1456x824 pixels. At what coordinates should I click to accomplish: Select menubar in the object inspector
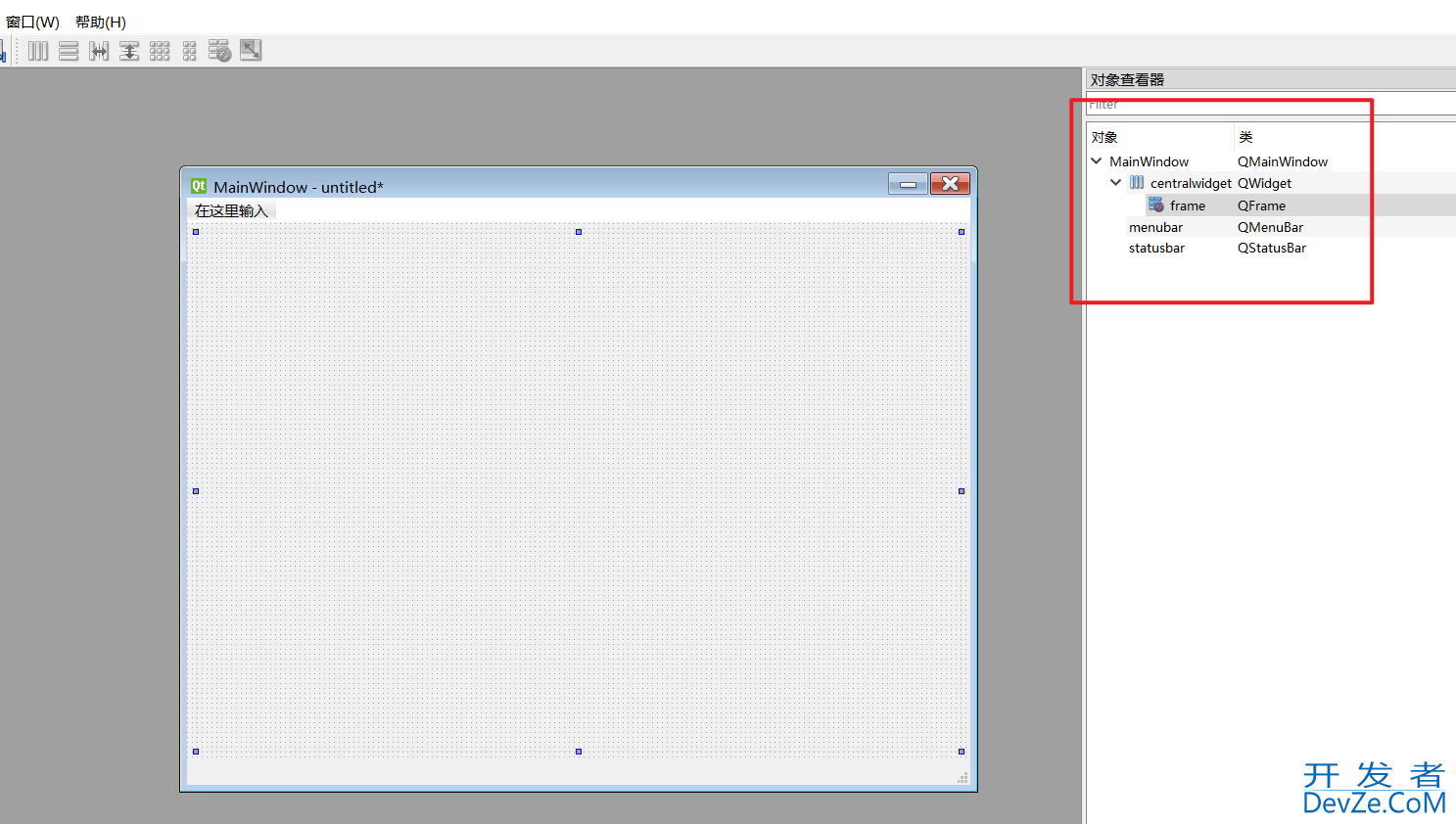(x=1155, y=227)
